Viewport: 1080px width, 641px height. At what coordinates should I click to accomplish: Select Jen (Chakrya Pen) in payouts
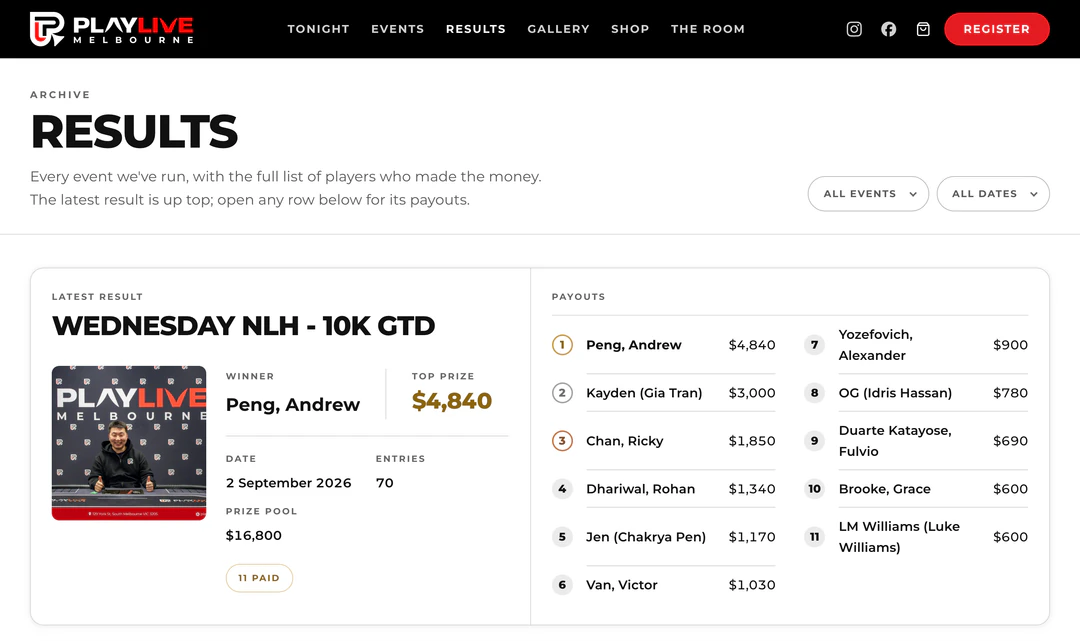[x=646, y=537]
